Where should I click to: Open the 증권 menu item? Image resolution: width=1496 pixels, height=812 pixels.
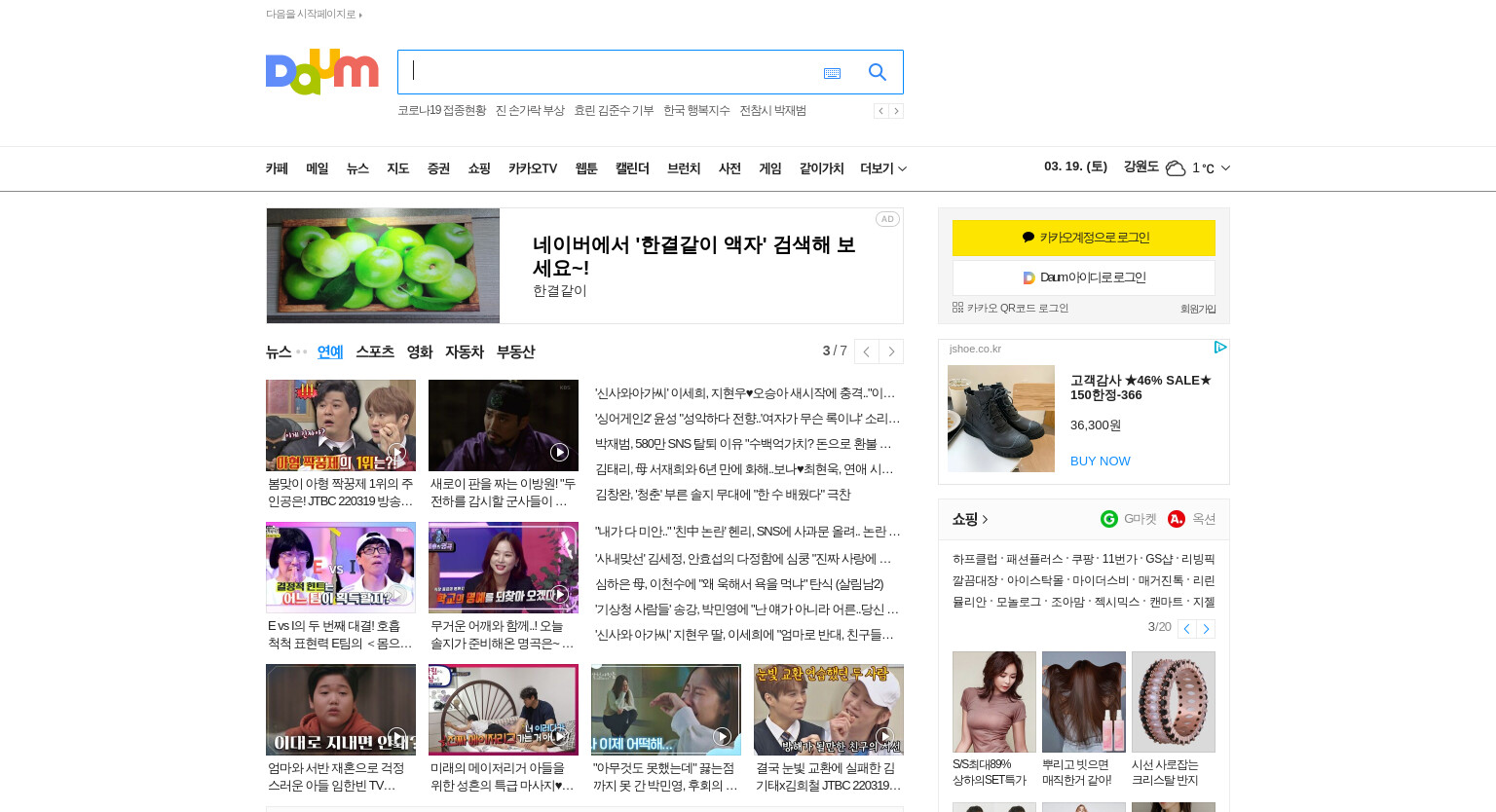click(438, 168)
